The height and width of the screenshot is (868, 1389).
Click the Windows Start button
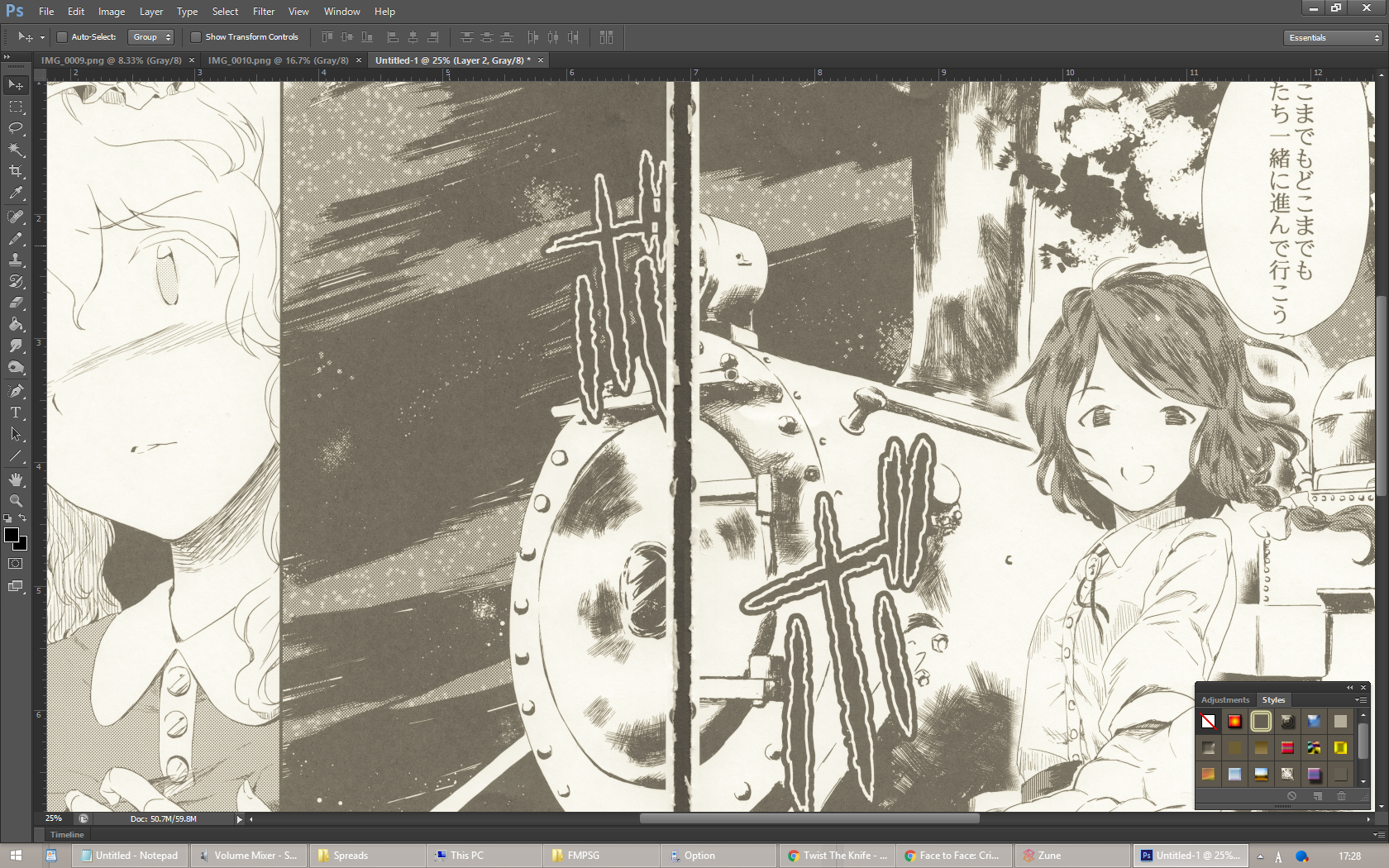tap(16, 856)
